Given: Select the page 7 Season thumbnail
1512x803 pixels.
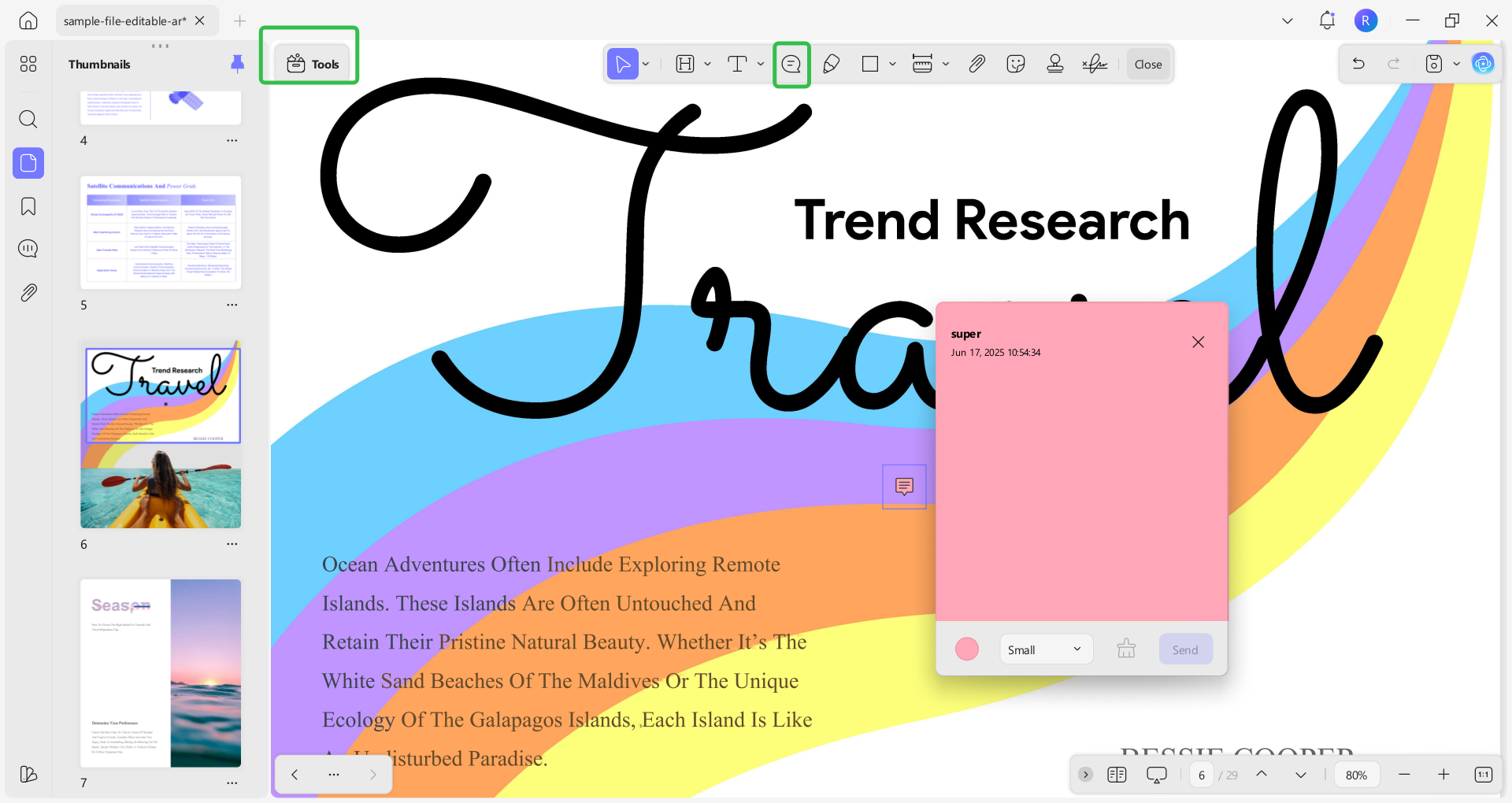Looking at the screenshot, I should (x=161, y=673).
